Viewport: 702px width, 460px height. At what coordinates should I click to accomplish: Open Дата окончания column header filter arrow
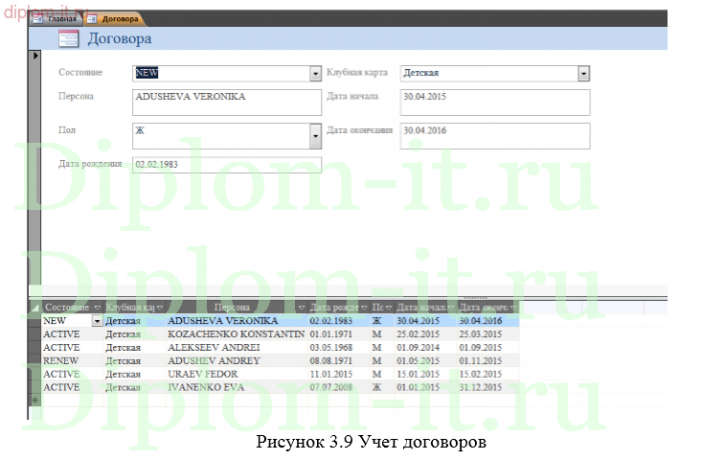click(514, 308)
